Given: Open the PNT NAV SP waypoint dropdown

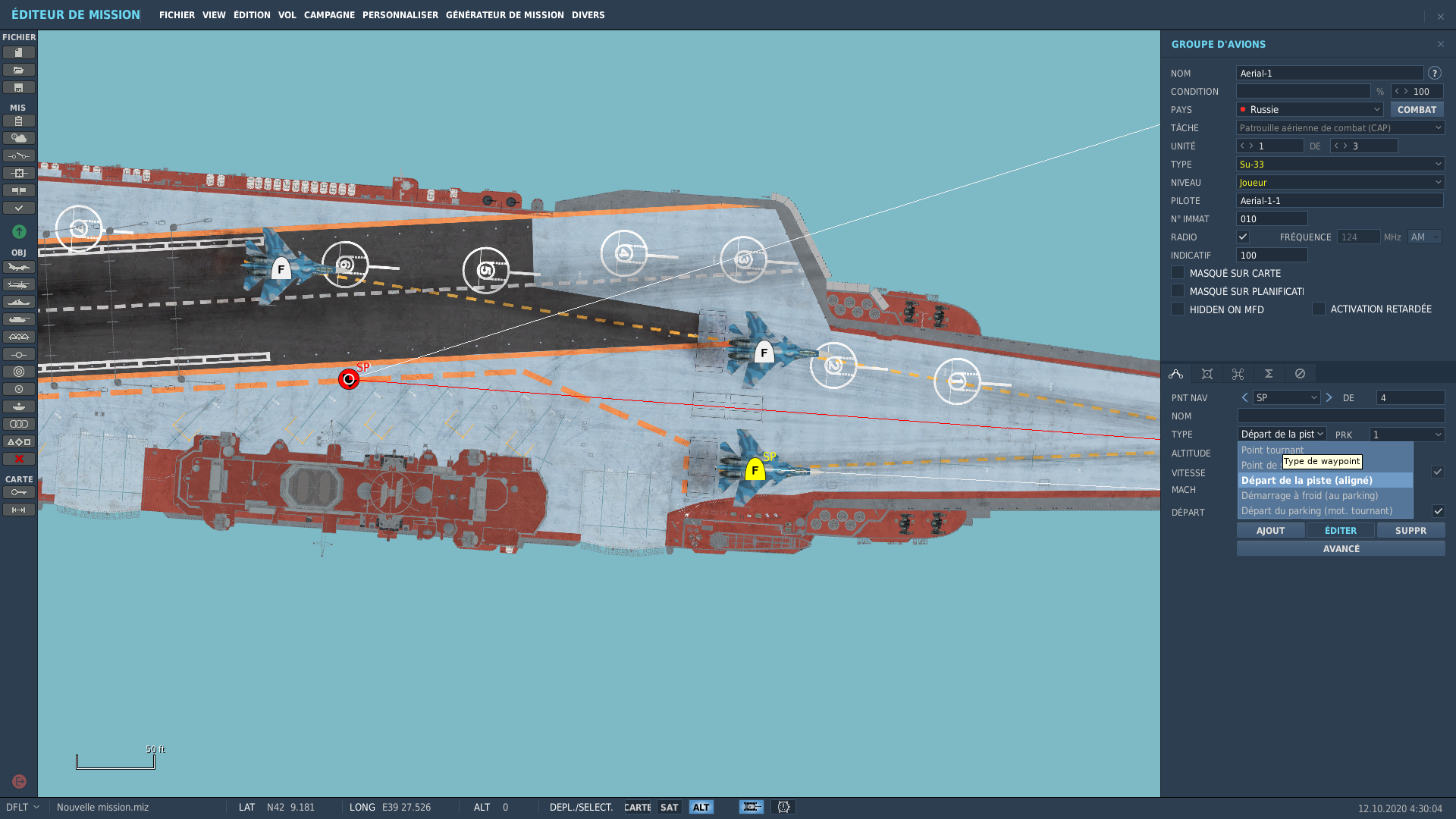Looking at the screenshot, I should [x=1286, y=397].
